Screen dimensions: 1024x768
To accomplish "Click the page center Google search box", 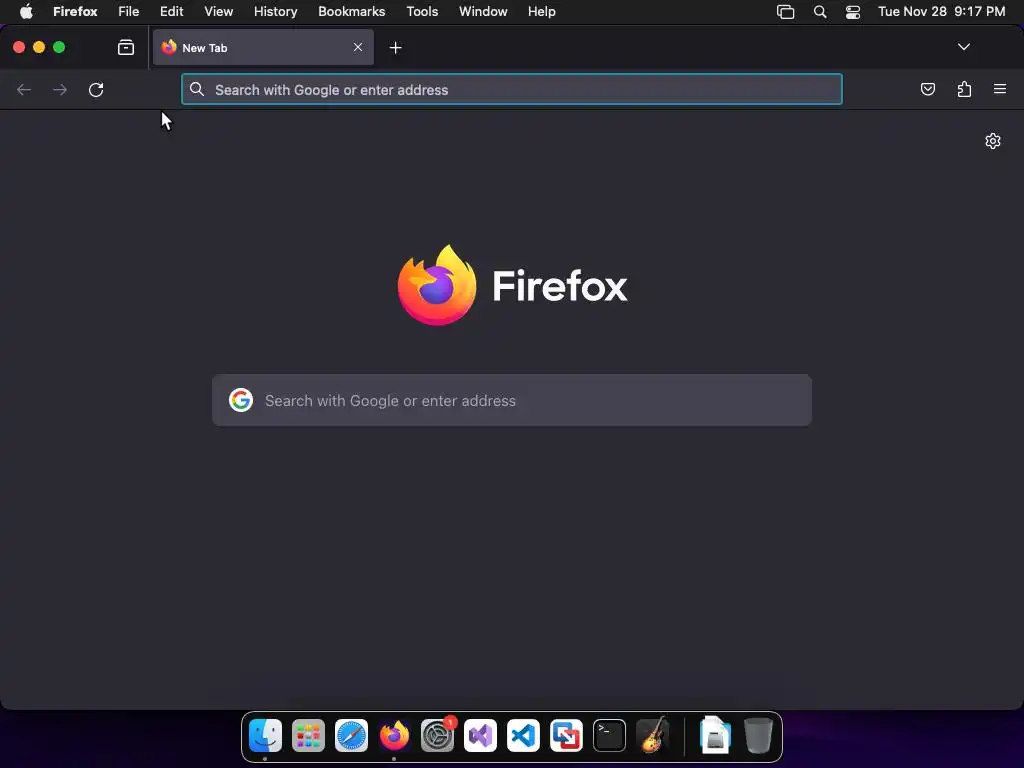I will tap(511, 400).
